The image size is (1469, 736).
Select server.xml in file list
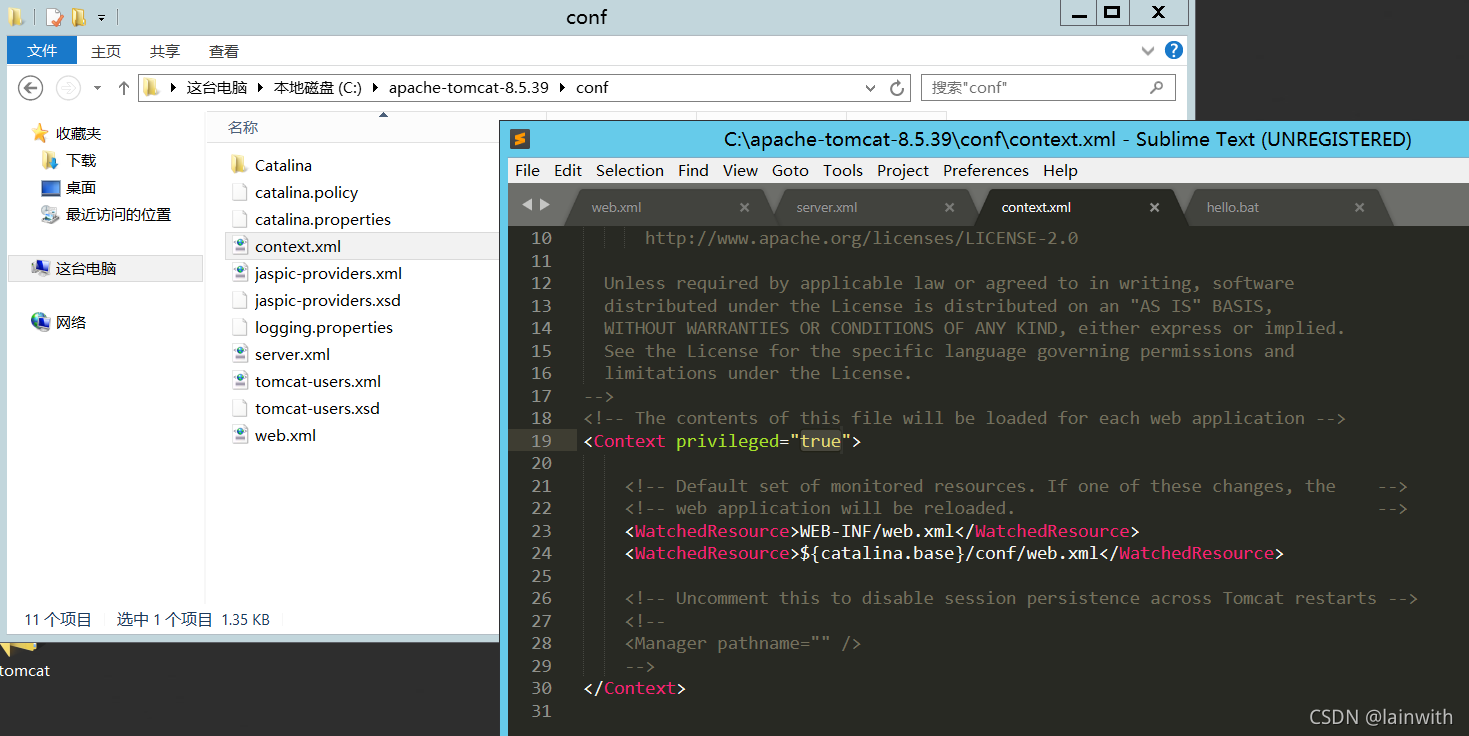(292, 354)
